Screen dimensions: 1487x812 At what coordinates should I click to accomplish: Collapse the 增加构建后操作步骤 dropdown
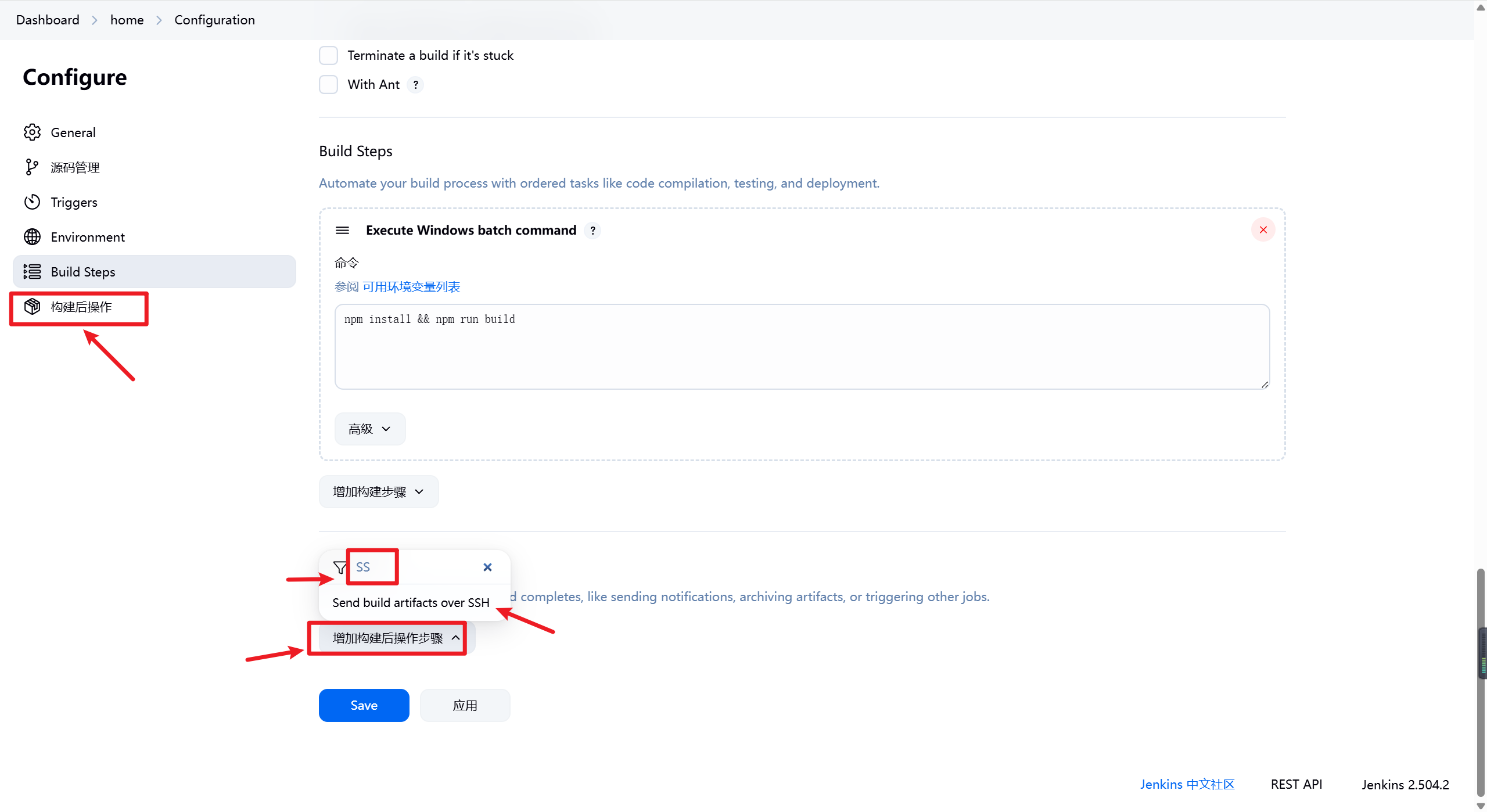(396, 638)
